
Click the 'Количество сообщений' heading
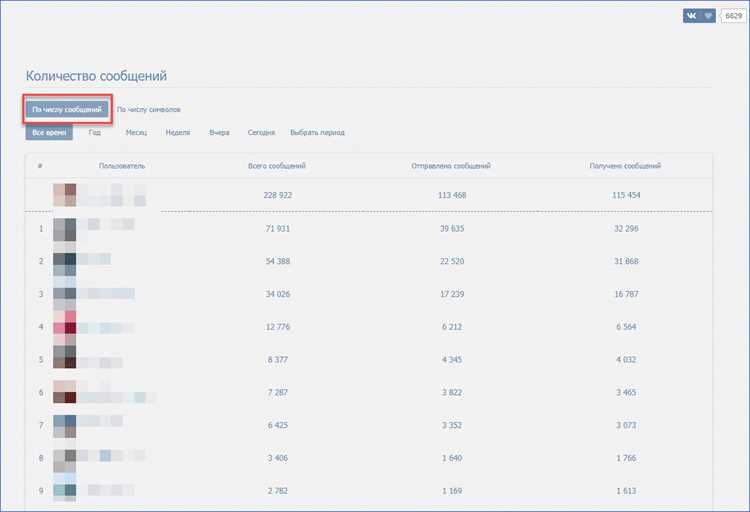point(96,76)
